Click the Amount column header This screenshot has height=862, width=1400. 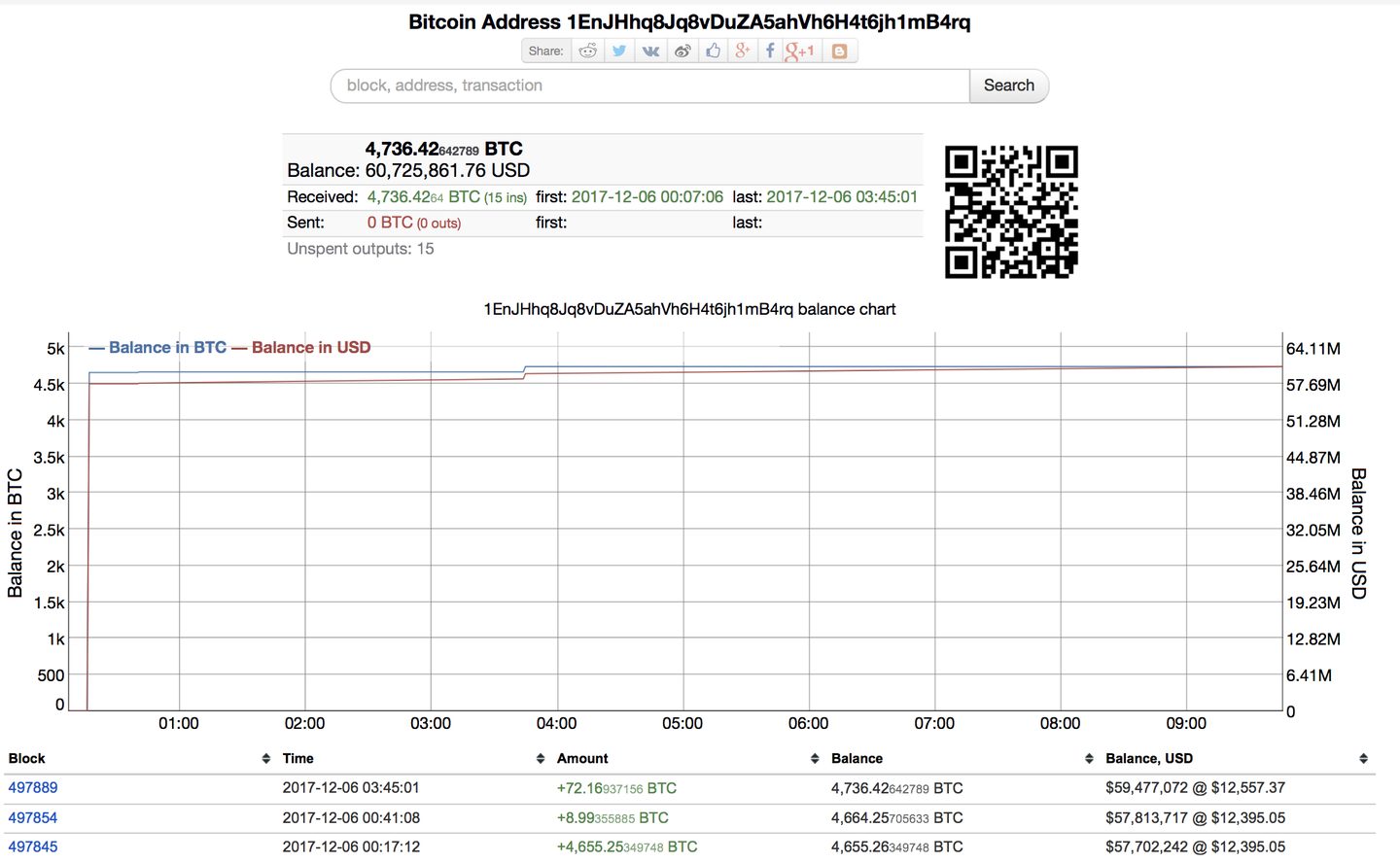pos(582,759)
